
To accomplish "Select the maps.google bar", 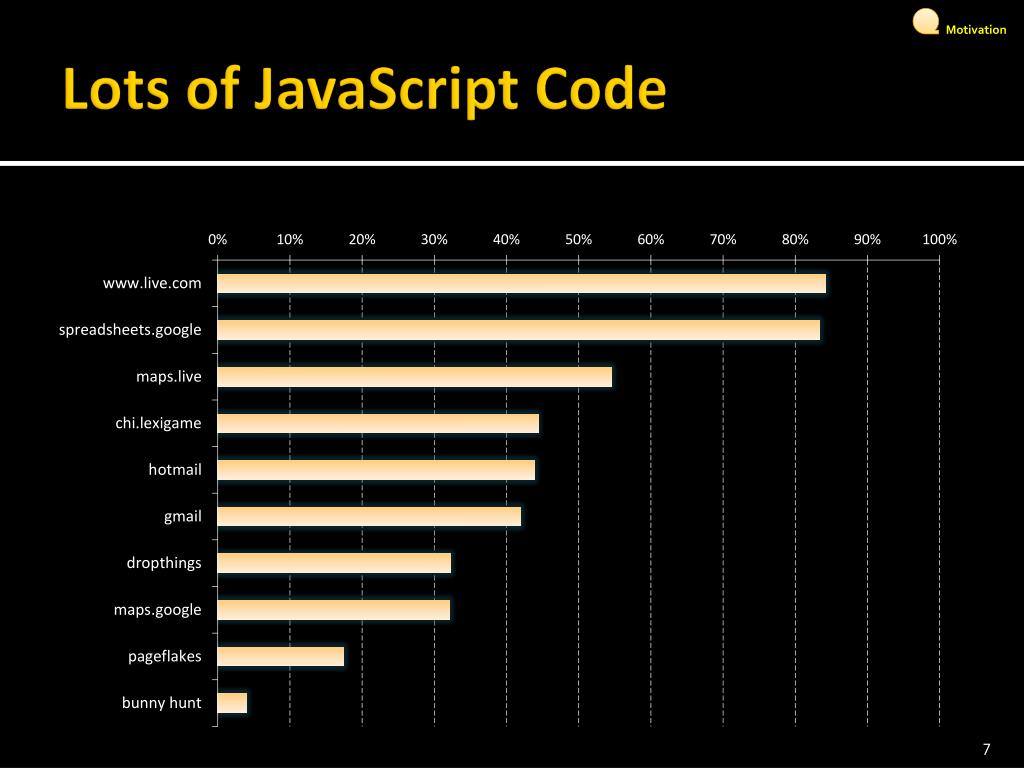I will click(x=334, y=610).
